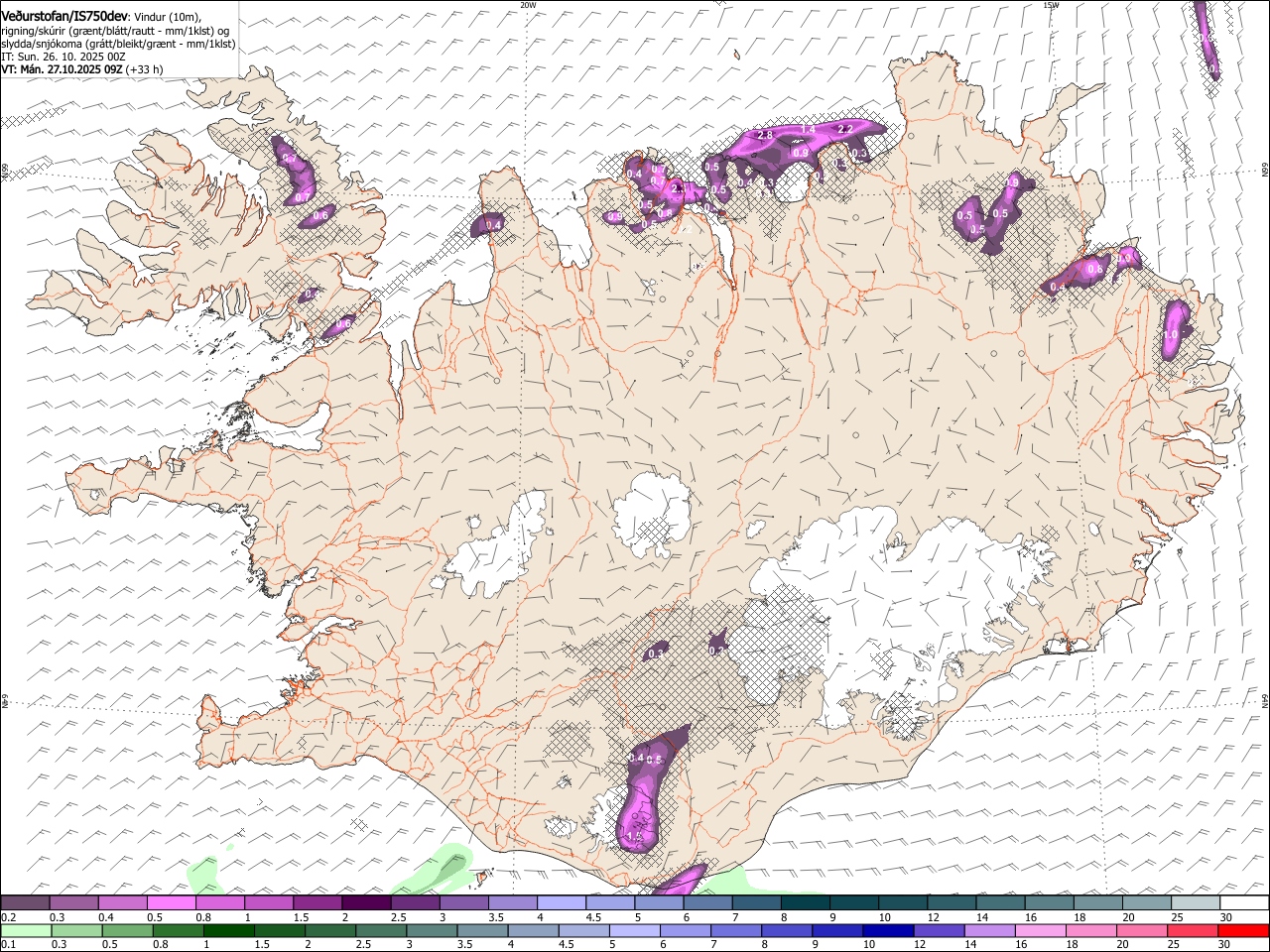Select the medium green rain swatch labeled 0.5
The image size is (1270, 952).
127,931
